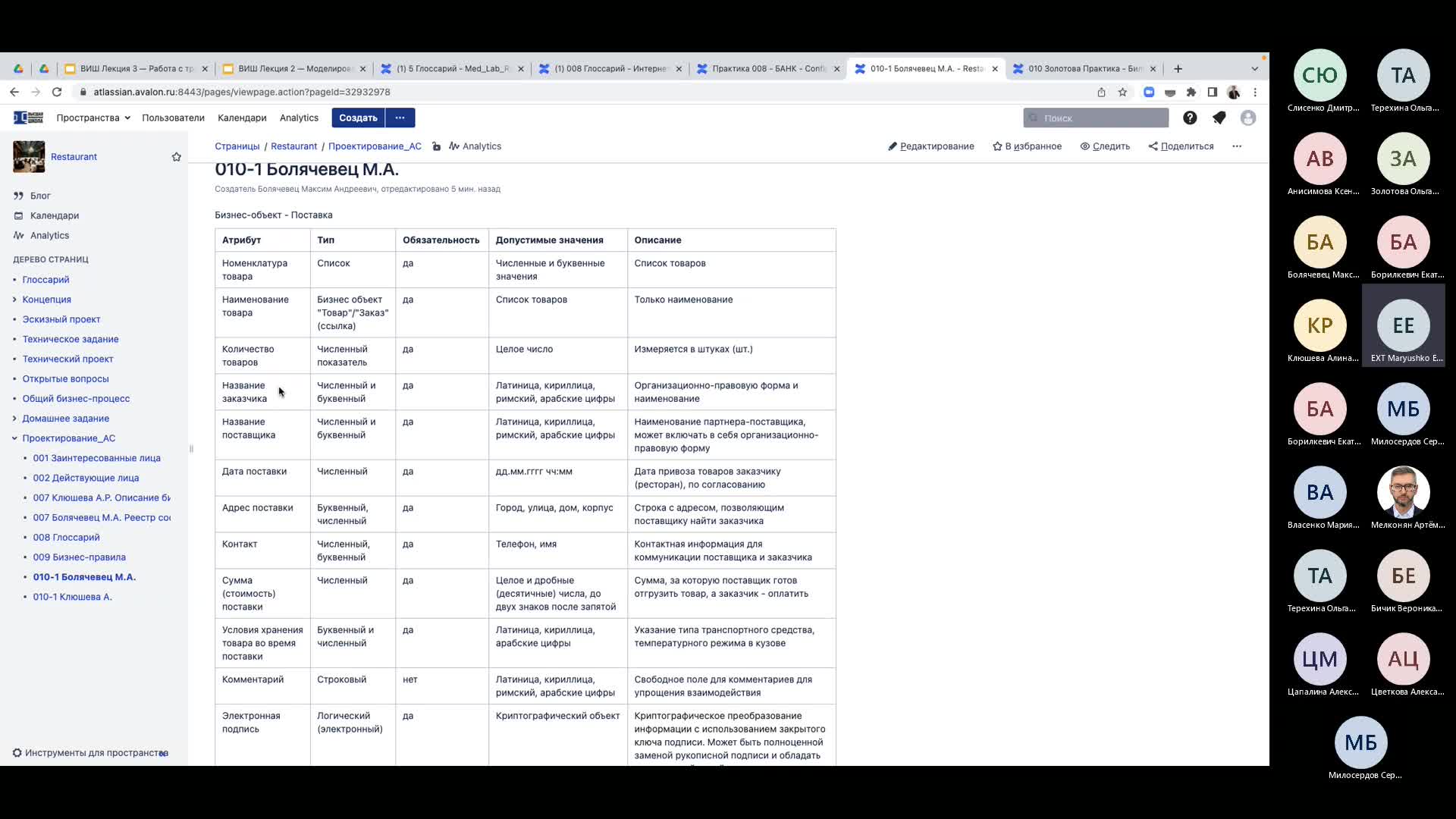The image size is (1456, 819).
Task: Open page restrictions lock icon
Action: (437, 146)
